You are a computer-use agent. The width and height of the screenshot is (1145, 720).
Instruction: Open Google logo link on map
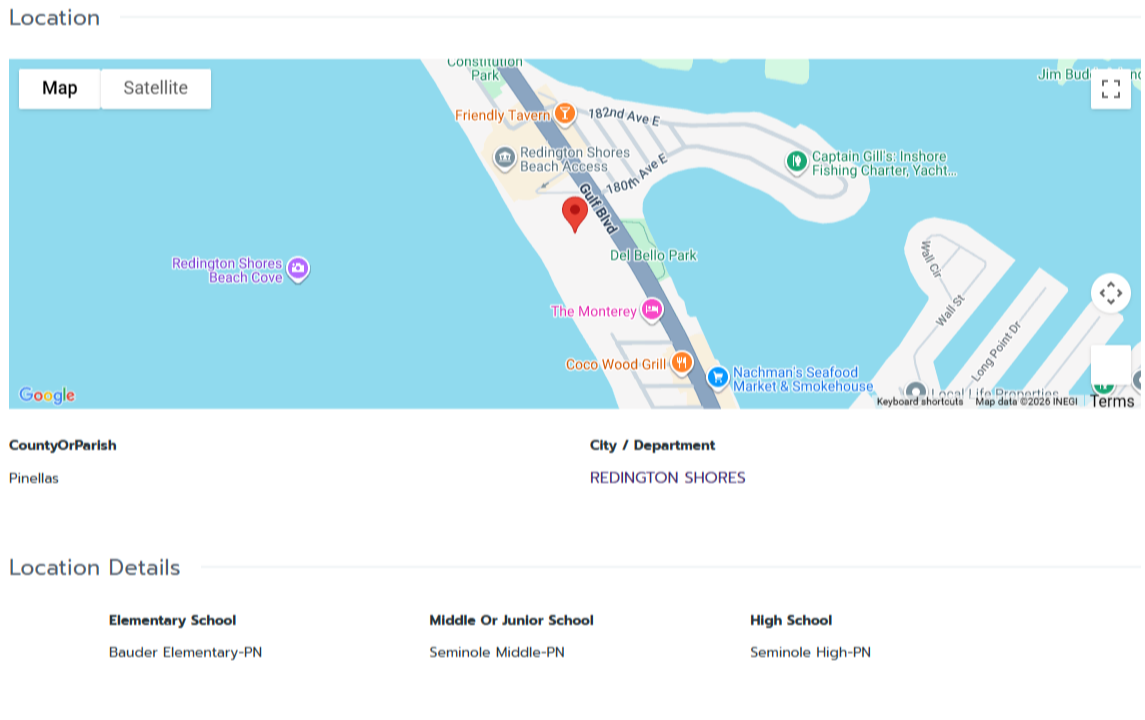click(x=47, y=395)
